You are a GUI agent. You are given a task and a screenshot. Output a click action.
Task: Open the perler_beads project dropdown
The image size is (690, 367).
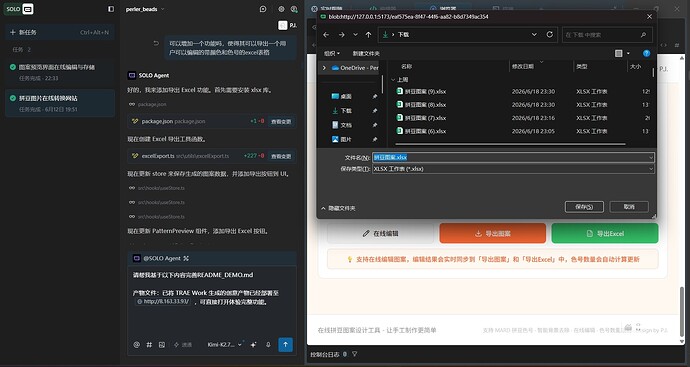pyautogui.click(x=145, y=9)
